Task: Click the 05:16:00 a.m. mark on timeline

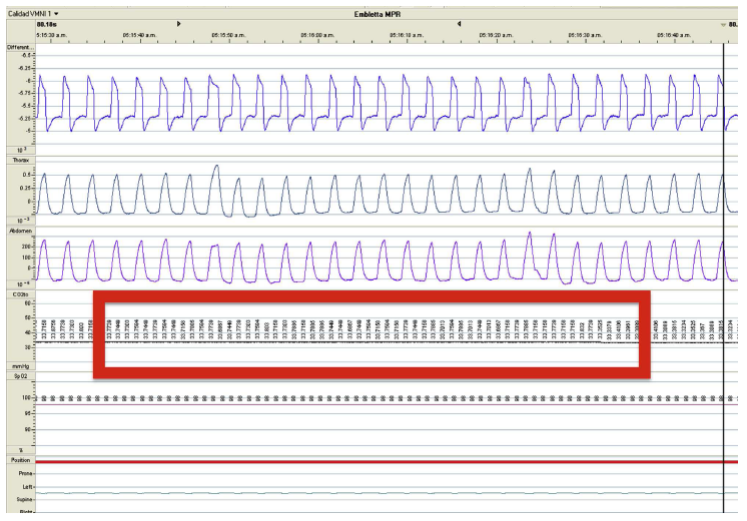Action: pyautogui.click(x=318, y=34)
